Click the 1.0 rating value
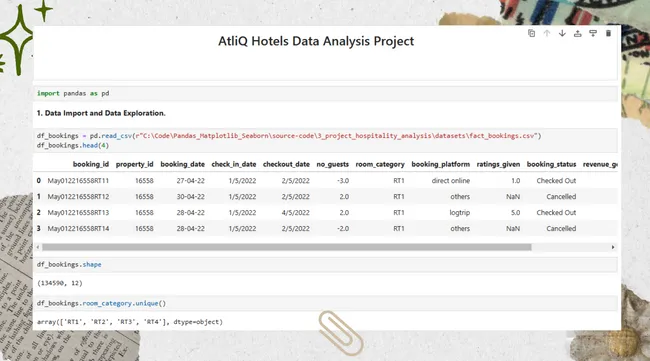 tap(515, 181)
